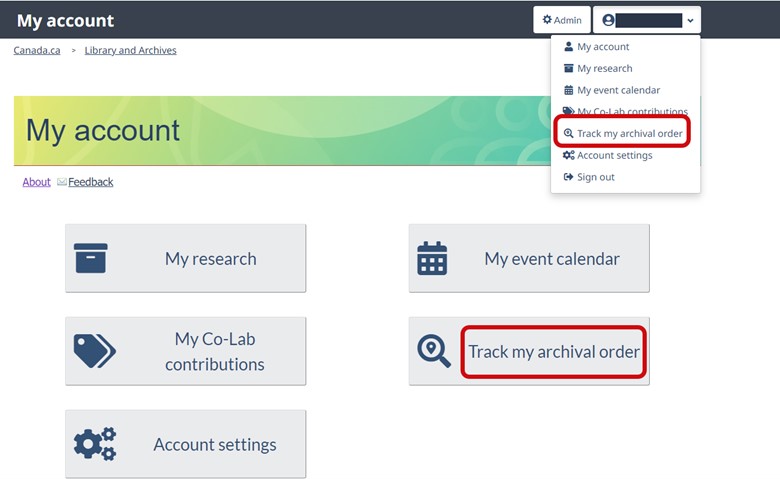Open the About link
780x479 pixels.
(x=37, y=182)
